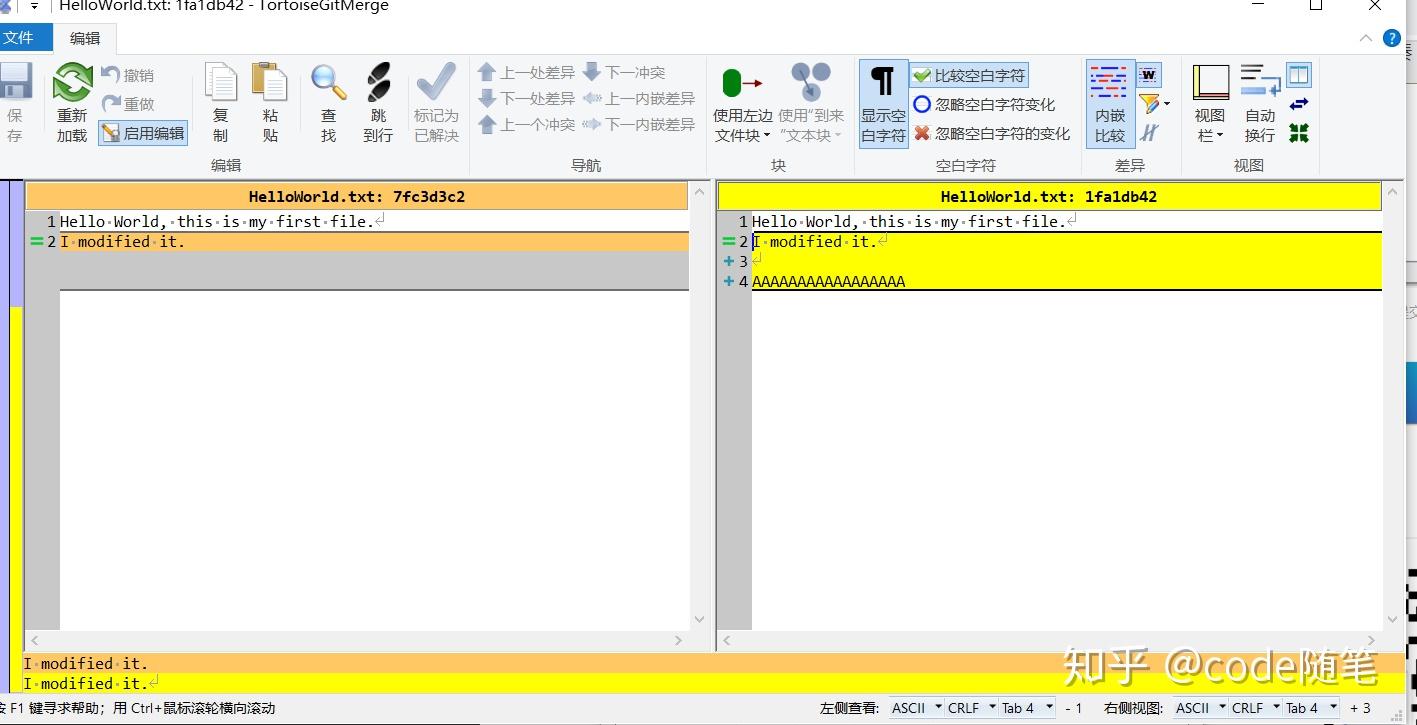Click left pane header HelloWorld.txt: 7fc3d3c2

pos(357,196)
